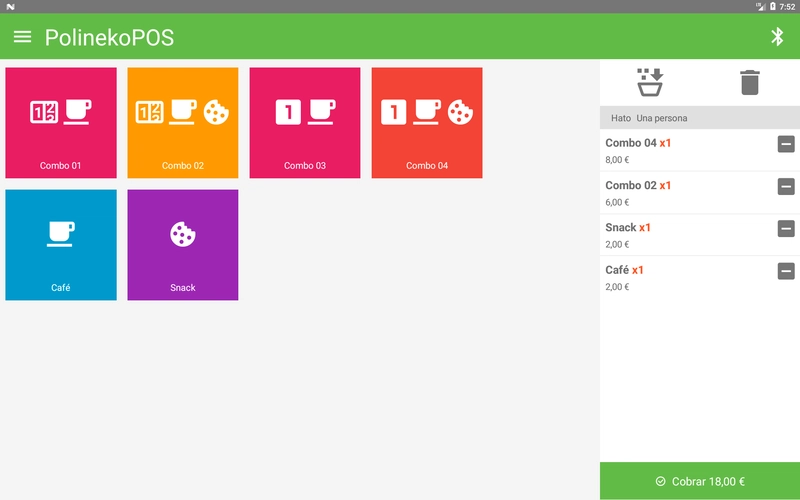Add a Snack to the order
This screenshot has height=500, width=800.
tap(183, 245)
